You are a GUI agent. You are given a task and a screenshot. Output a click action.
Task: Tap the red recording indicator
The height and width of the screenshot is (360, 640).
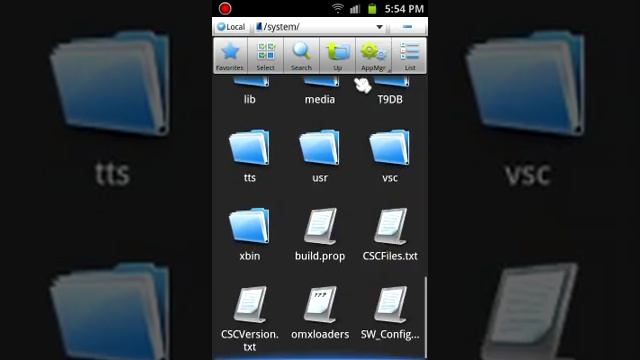(x=225, y=9)
